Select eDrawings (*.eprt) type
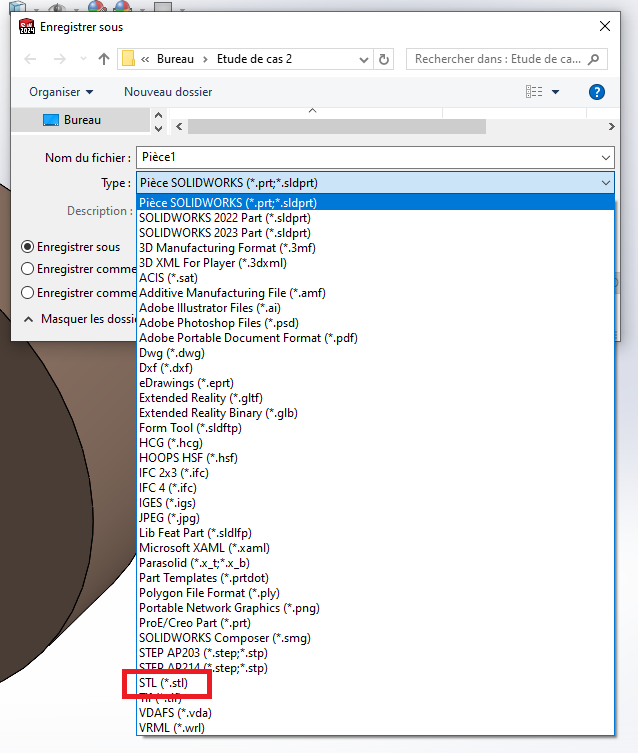 tap(375, 383)
